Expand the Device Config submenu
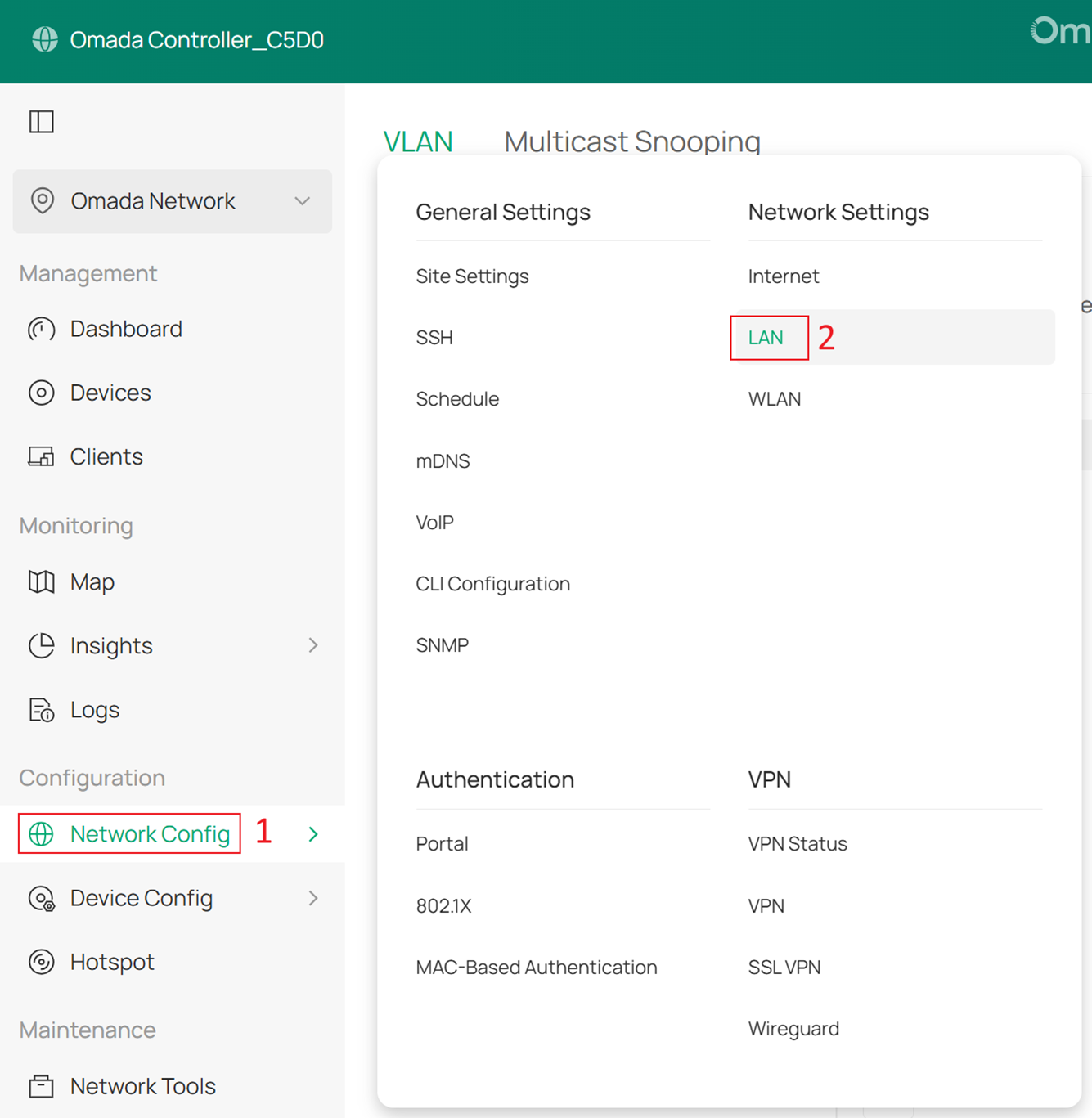This screenshot has height=1118, width=1092. point(313,898)
